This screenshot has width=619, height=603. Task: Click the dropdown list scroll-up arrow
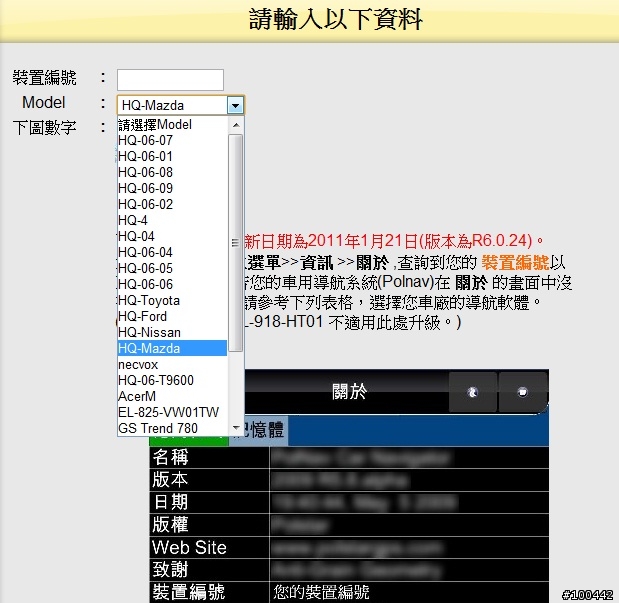coord(236,125)
